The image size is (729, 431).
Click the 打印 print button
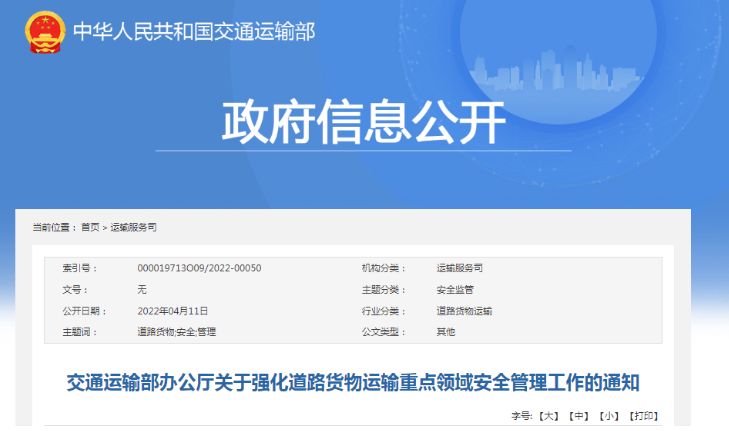[x=644, y=416]
